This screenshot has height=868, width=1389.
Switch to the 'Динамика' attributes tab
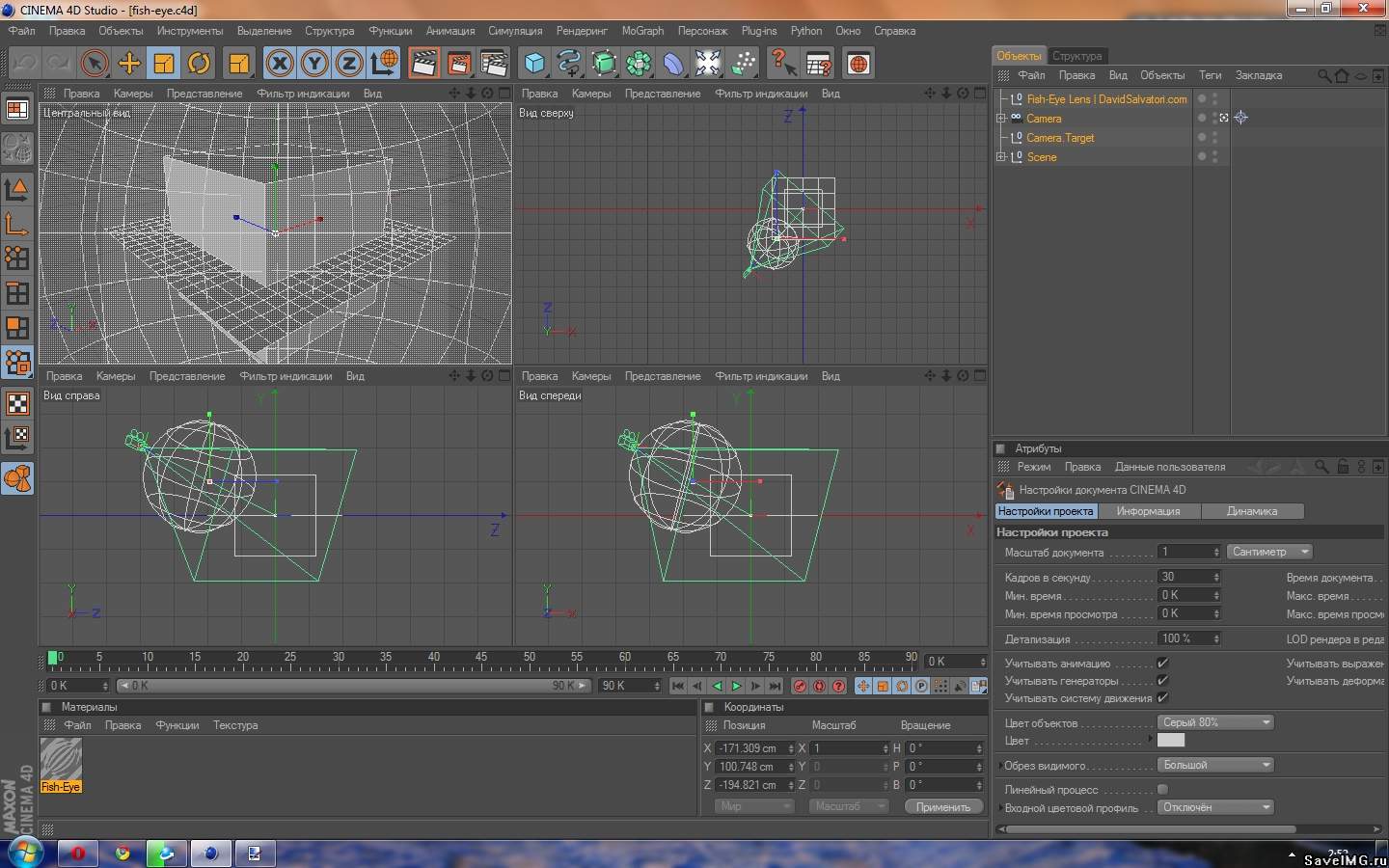[x=1252, y=511]
